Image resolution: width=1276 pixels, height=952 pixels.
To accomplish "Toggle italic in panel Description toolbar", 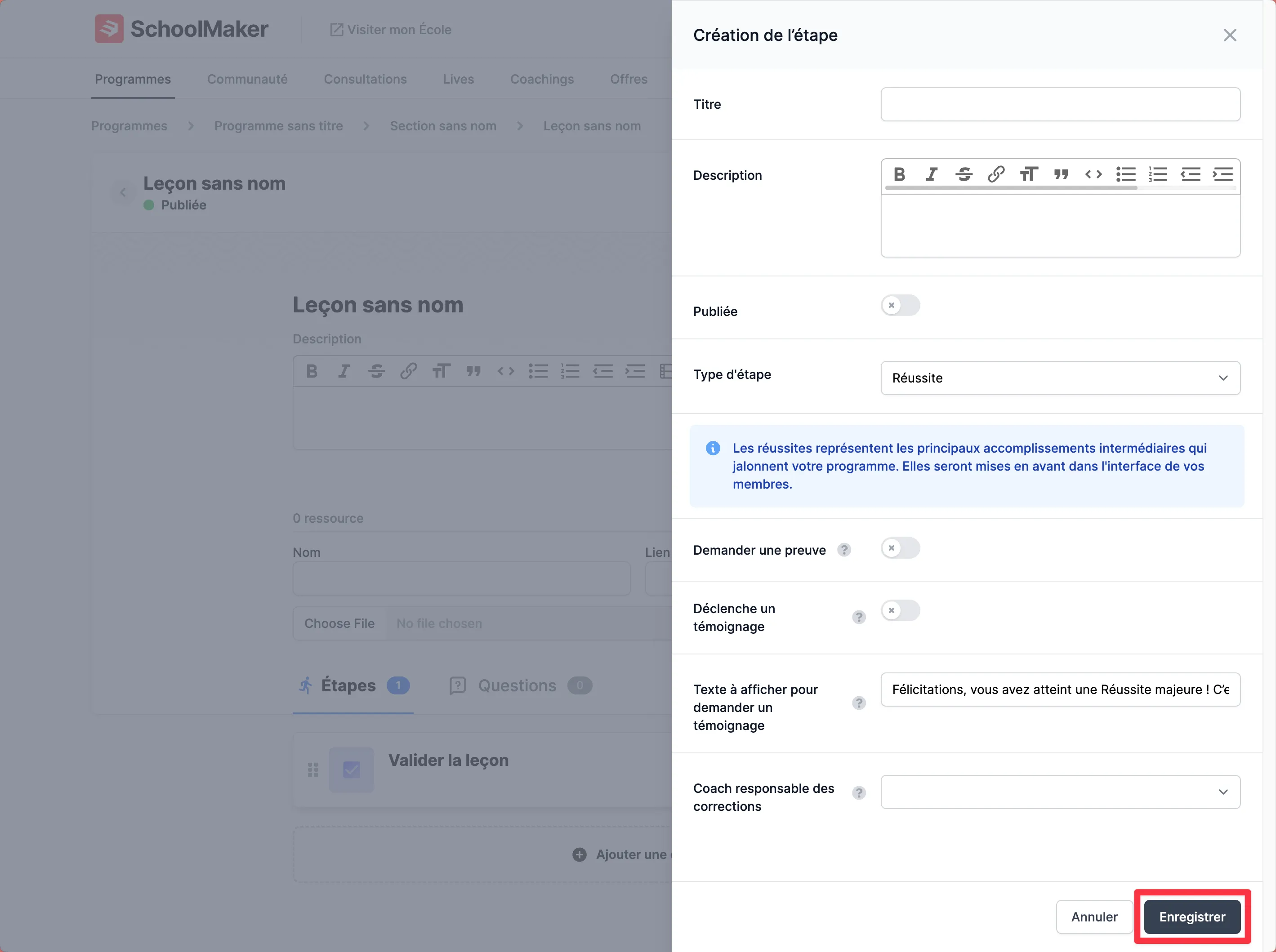I will pyautogui.click(x=931, y=174).
